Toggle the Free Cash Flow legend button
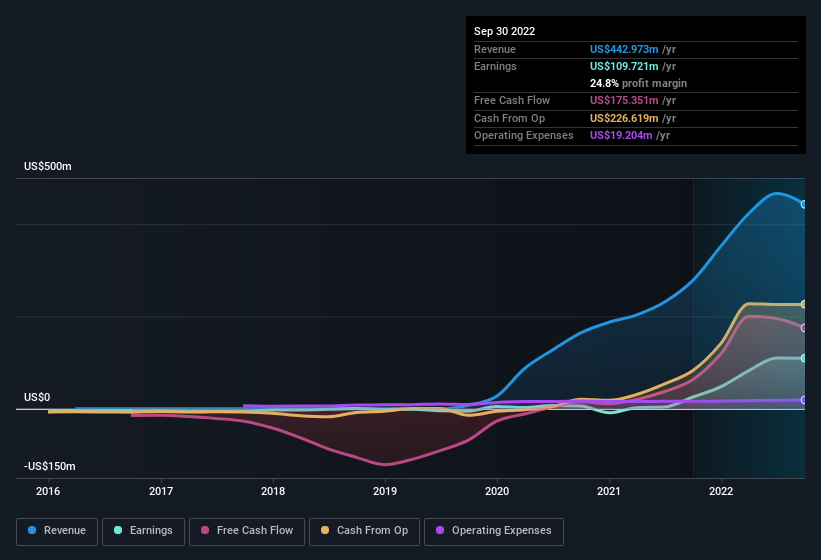This screenshot has height=560, width=821. click(247, 532)
